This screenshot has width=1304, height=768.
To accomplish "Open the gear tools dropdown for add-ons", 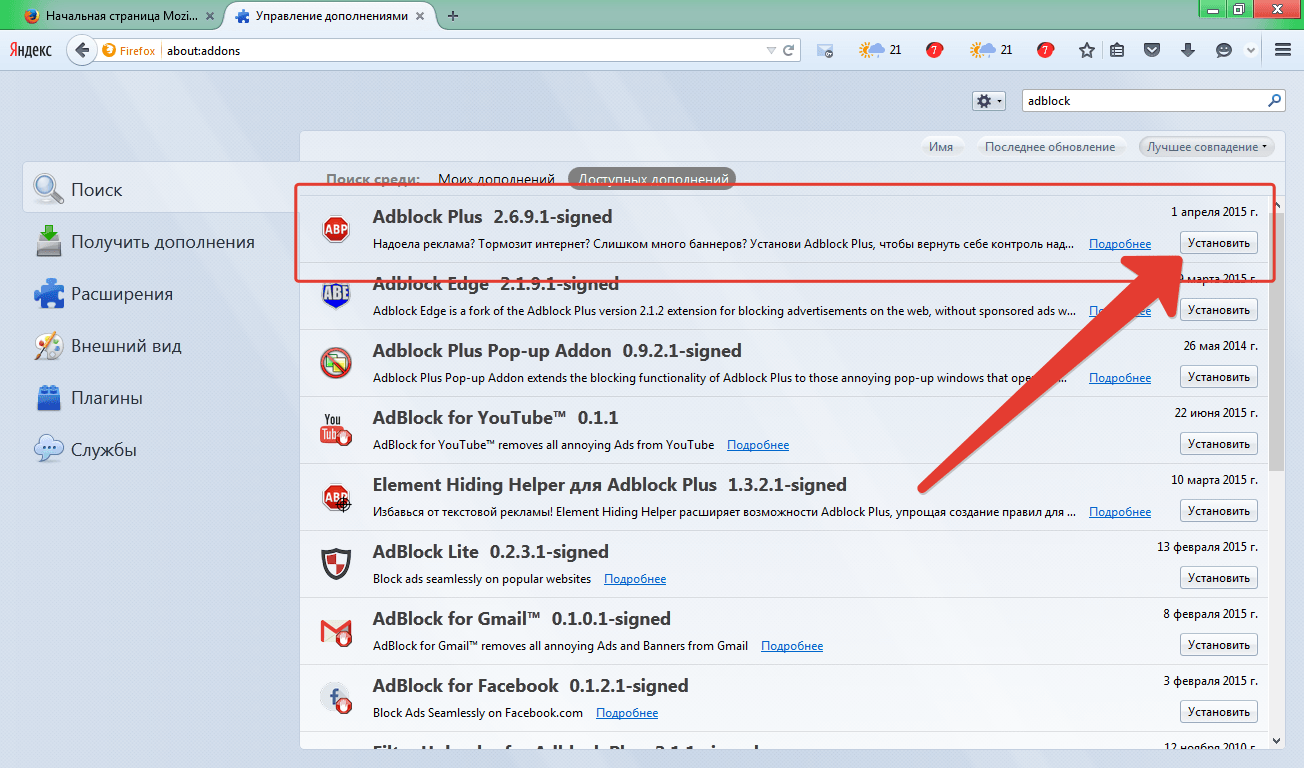I will 988,101.
